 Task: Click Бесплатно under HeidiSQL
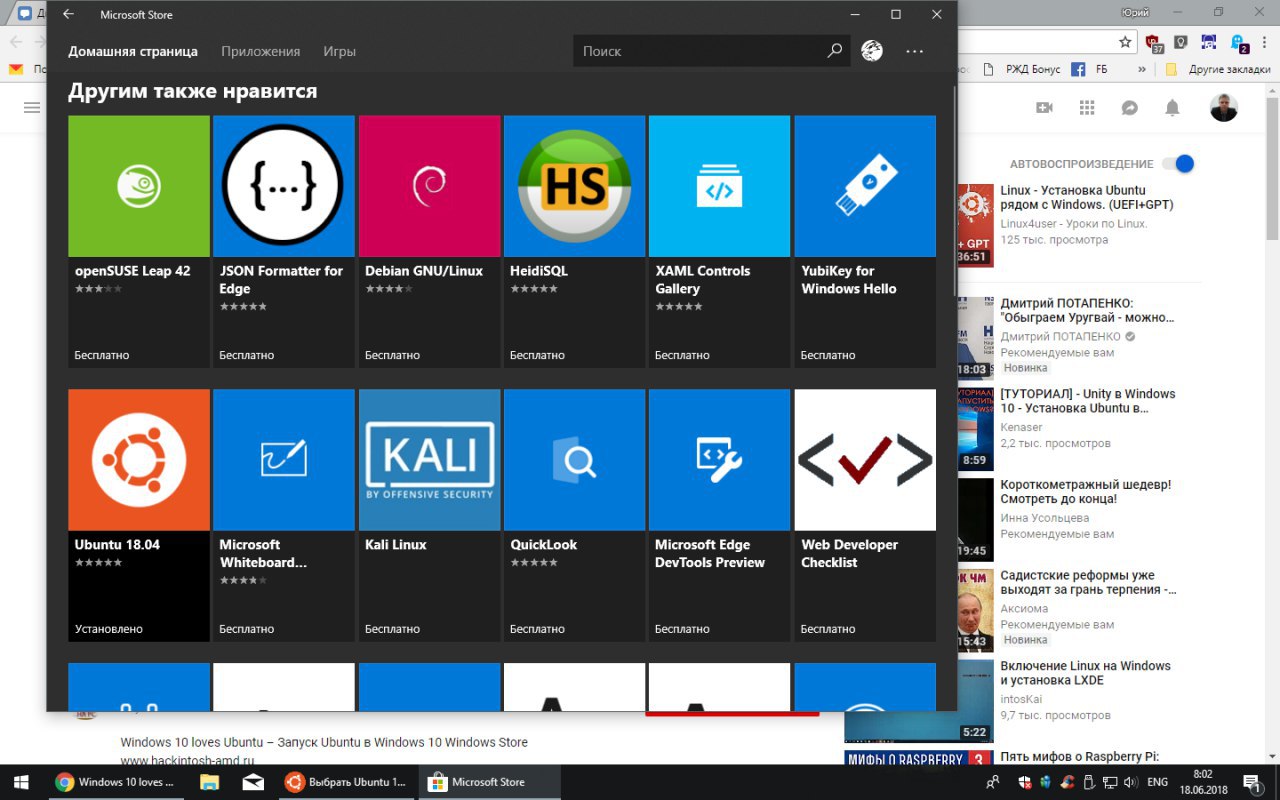click(x=537, y=355)
